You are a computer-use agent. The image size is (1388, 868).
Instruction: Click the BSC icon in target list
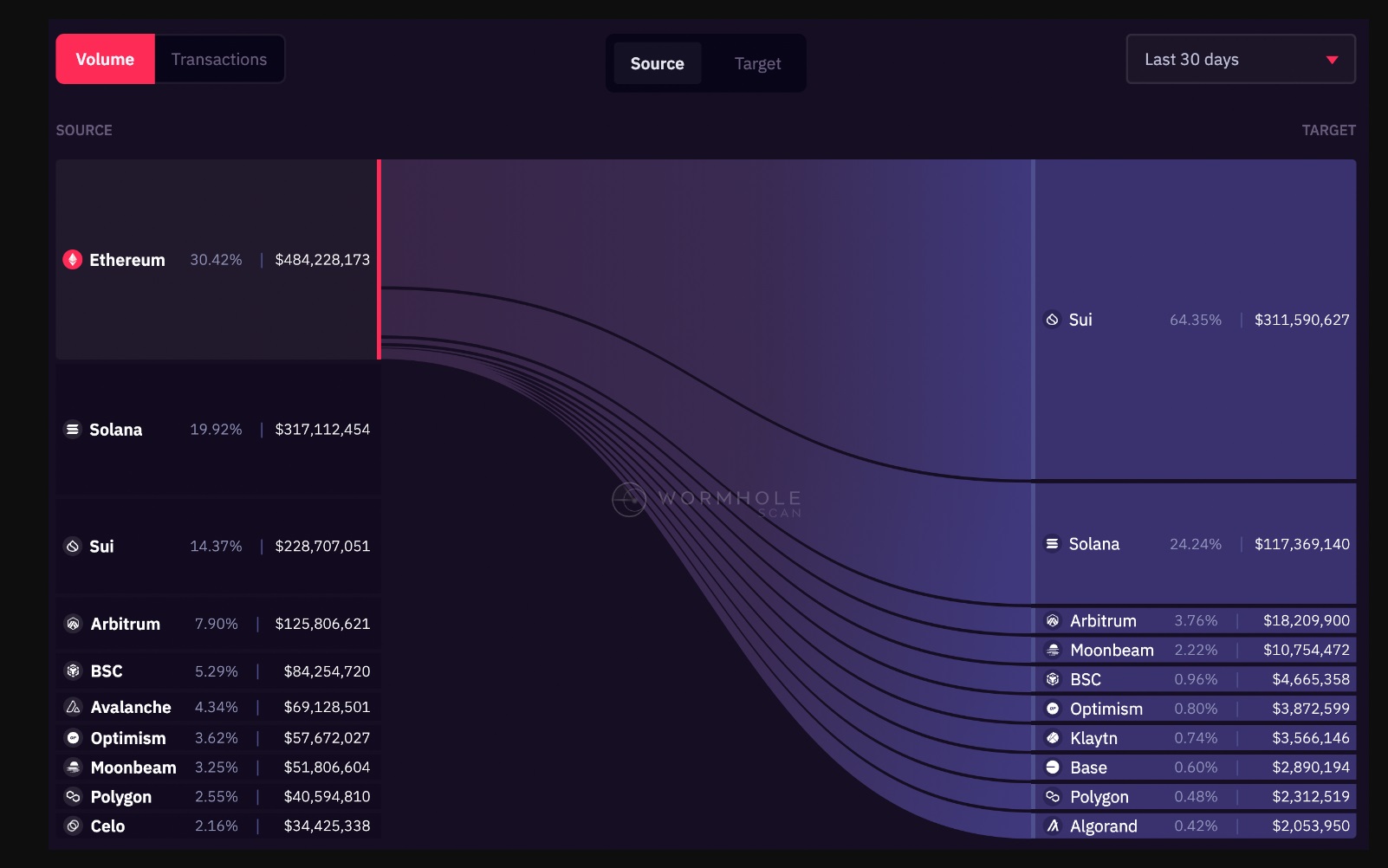1053,680
